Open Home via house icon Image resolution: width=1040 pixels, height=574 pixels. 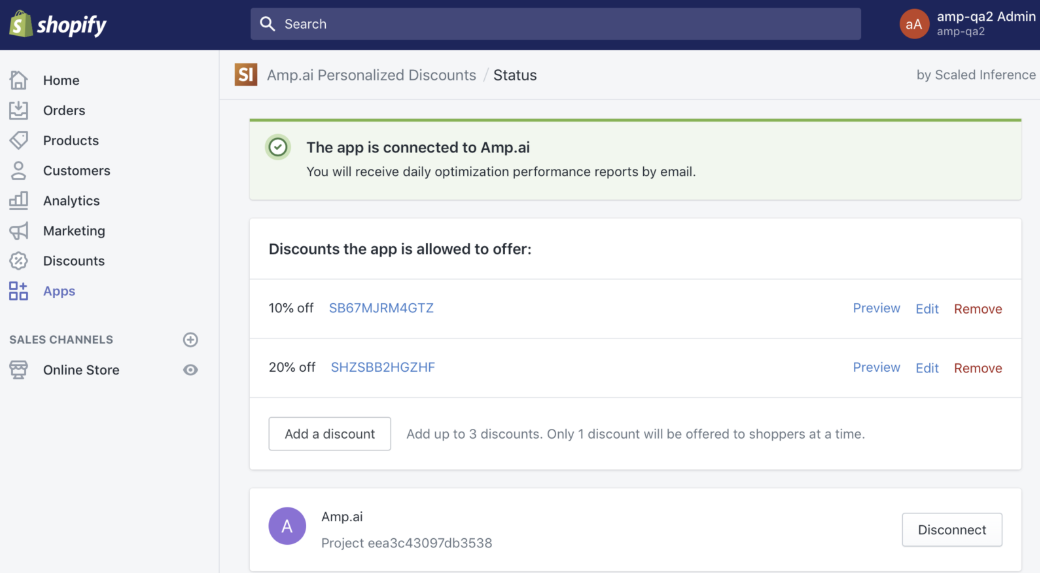(19, 80)
